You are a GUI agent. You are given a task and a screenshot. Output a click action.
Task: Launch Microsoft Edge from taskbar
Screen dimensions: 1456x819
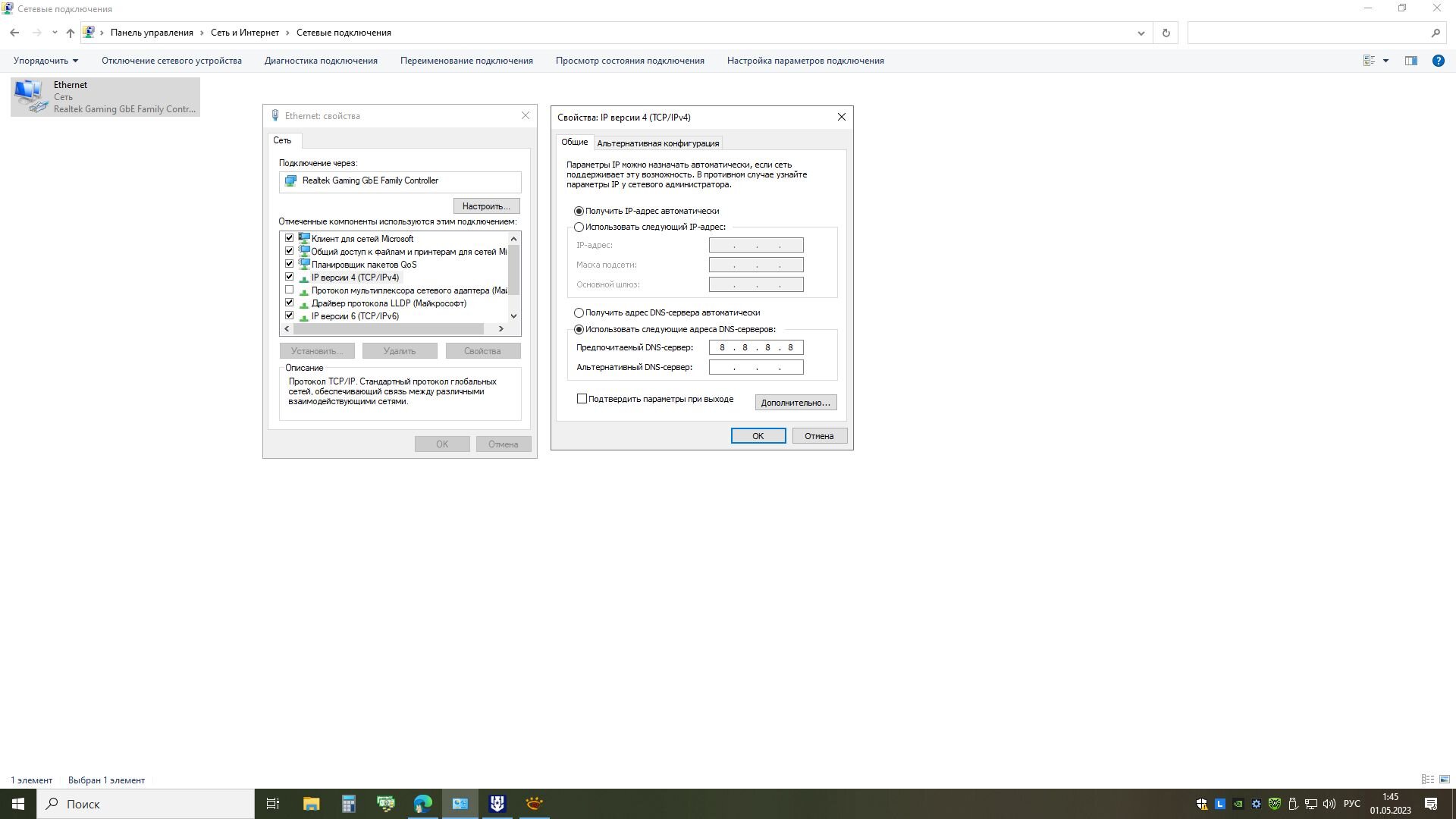tap(422, 804)
